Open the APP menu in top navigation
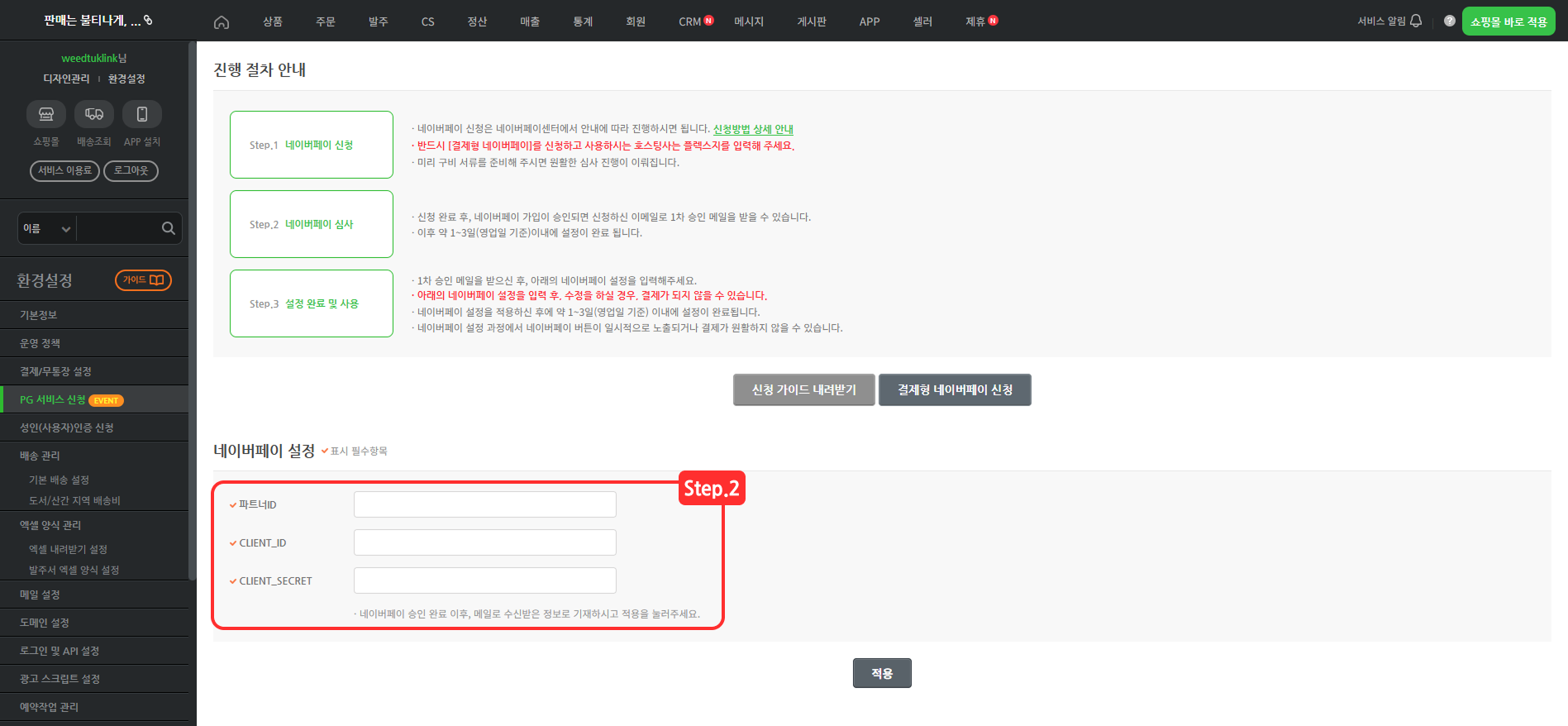The height and width of the screenshot is (726, 1568). click(870, 21)
